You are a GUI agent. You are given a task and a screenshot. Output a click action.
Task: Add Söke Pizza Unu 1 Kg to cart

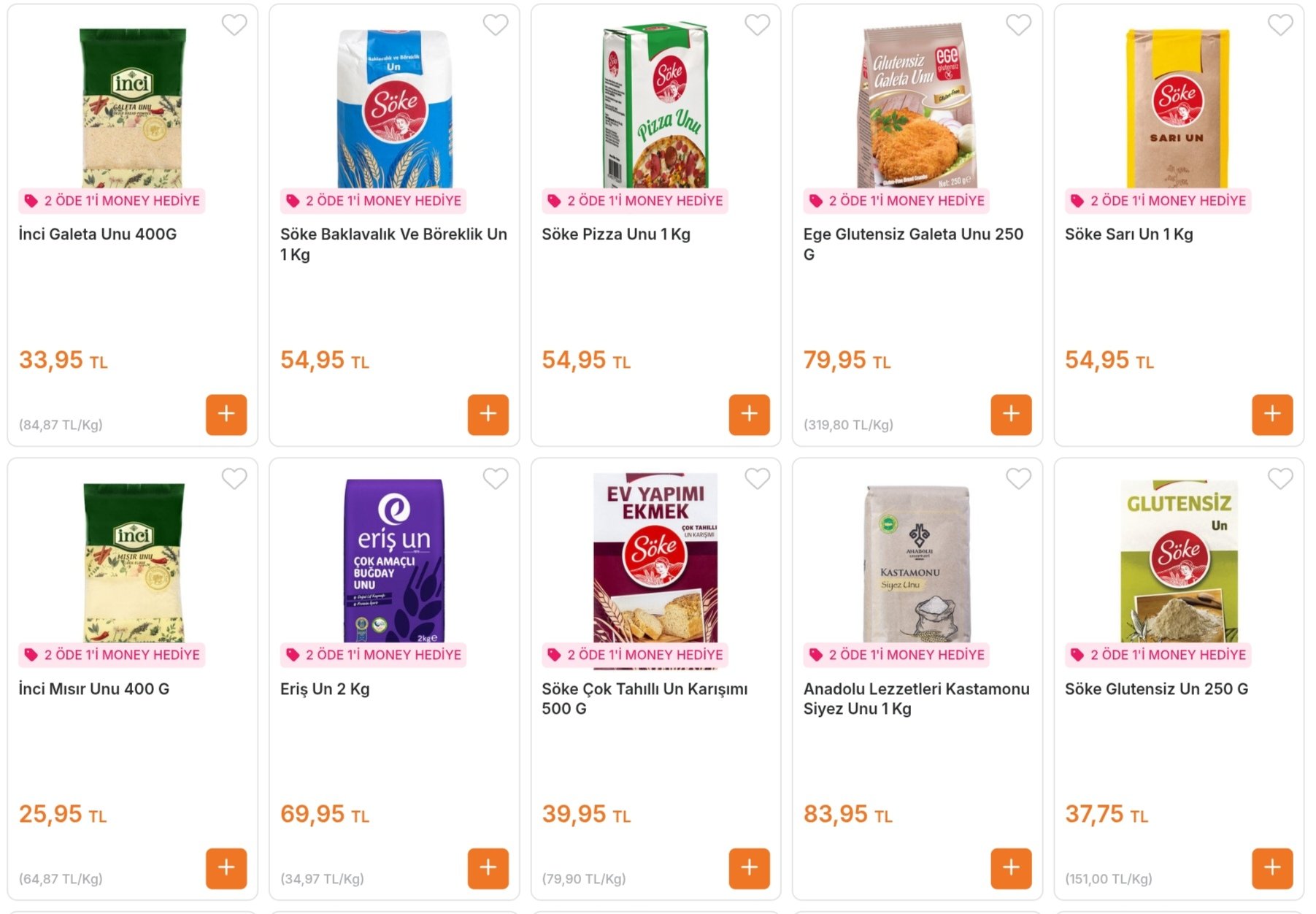[x=749, y=415]
